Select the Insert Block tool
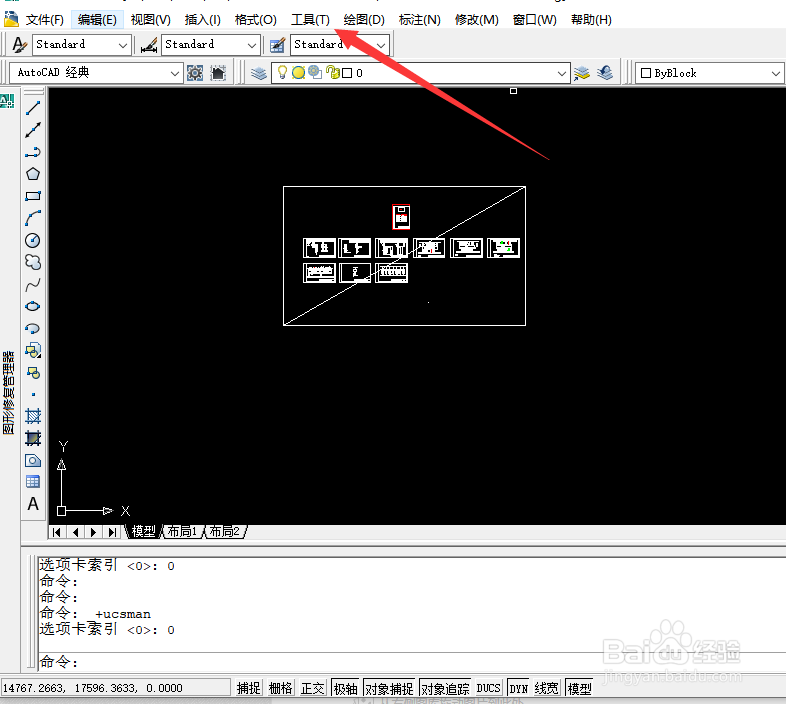The width and height of the screenshot is (786, 704). (x=33, y=350)
